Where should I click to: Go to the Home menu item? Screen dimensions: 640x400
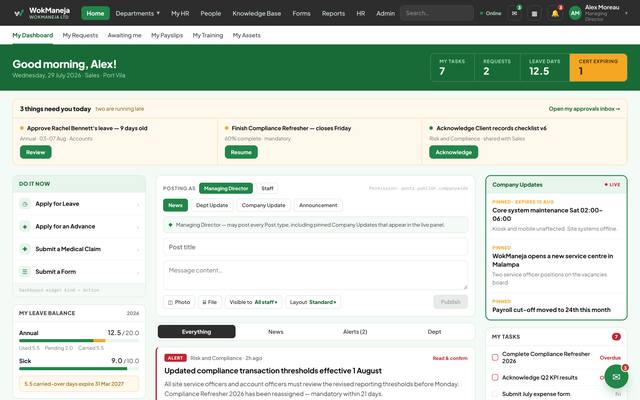pyautogui.click(x=95, y=13)
